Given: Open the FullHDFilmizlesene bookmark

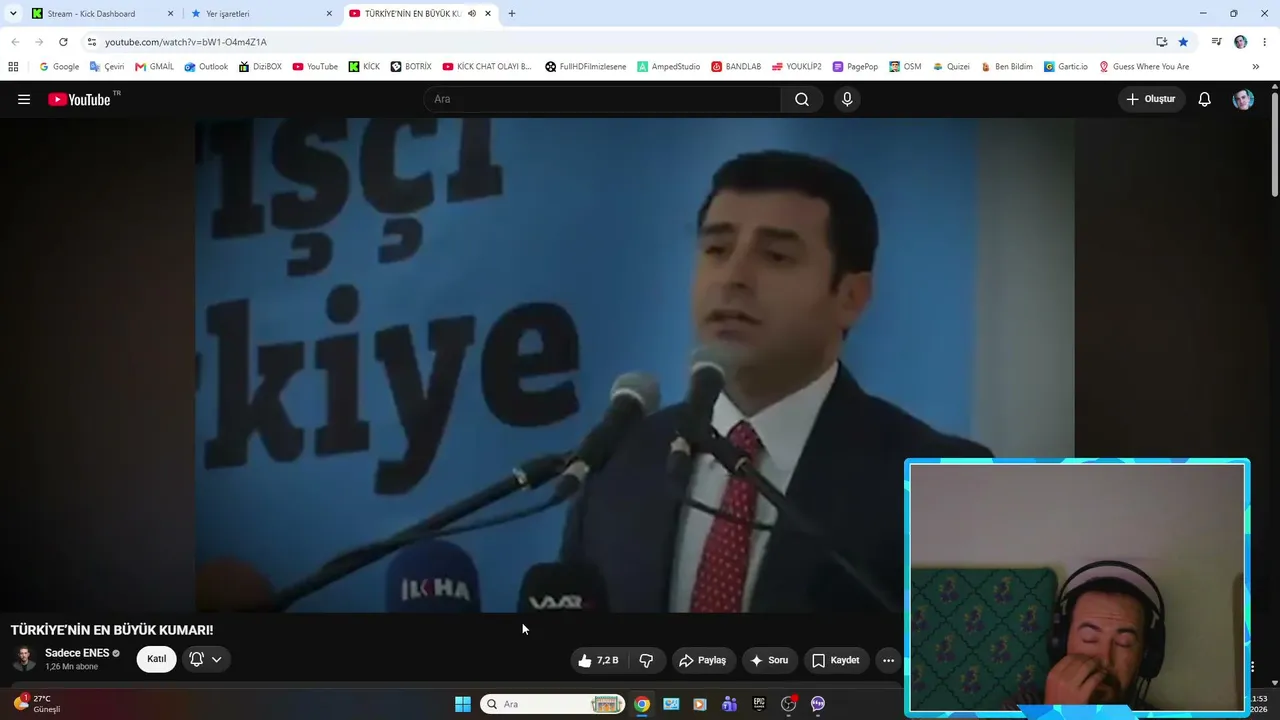Looking at the screenshot, I should [x=586, y=67].
